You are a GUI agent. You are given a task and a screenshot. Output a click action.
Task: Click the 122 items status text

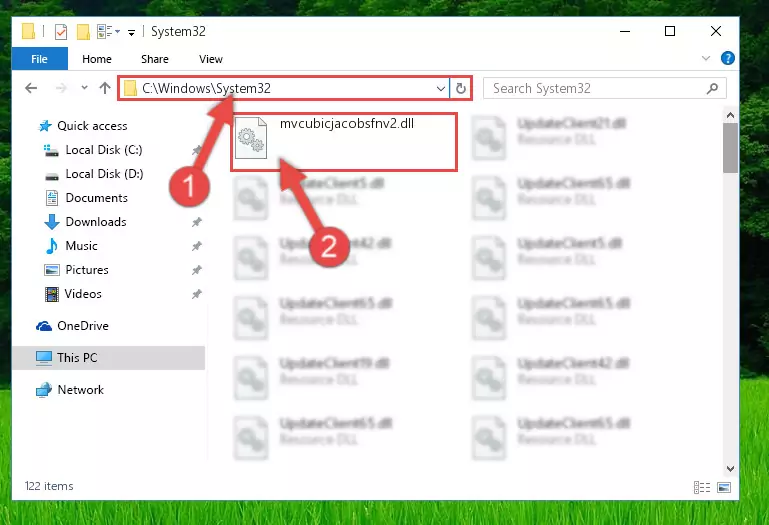(x=49, y=486)
